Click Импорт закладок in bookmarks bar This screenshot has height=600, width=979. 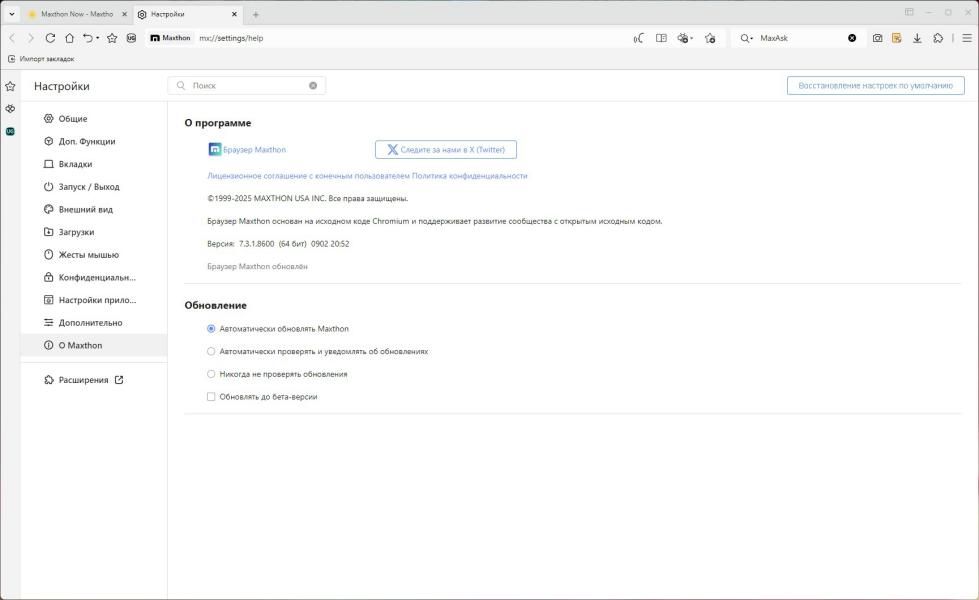pos(41,59)
